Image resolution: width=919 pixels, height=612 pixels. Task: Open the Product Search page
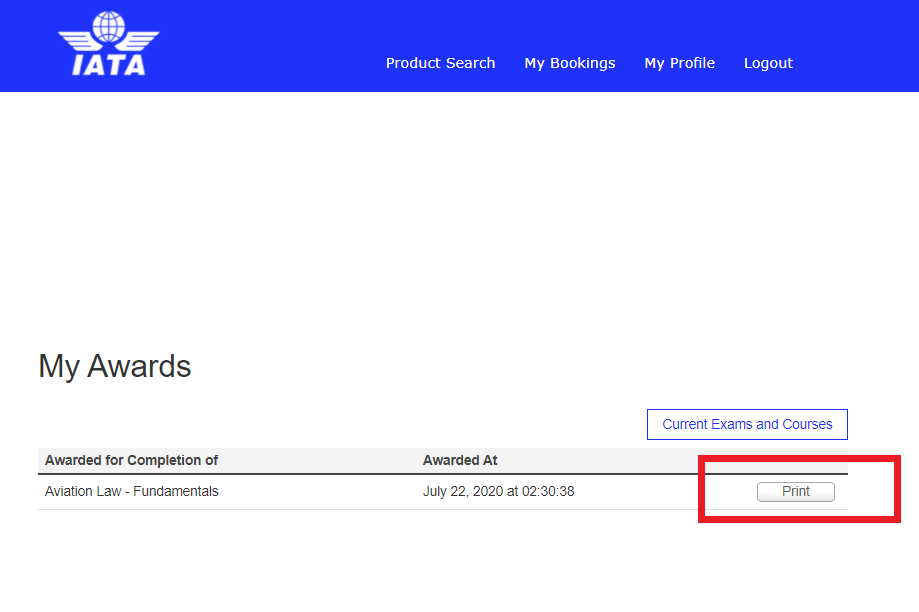pos(440,63)
